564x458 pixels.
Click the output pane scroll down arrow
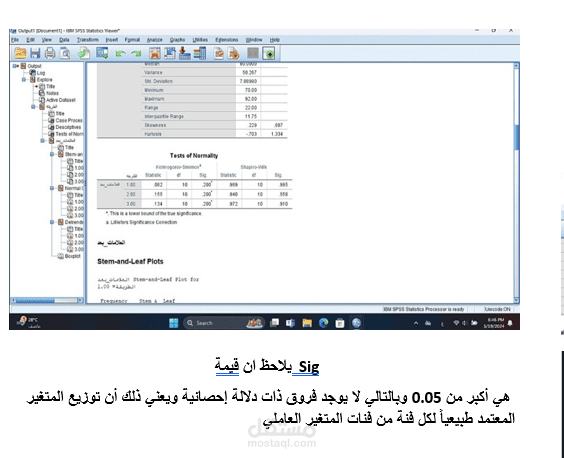click(x=517, y=300)
